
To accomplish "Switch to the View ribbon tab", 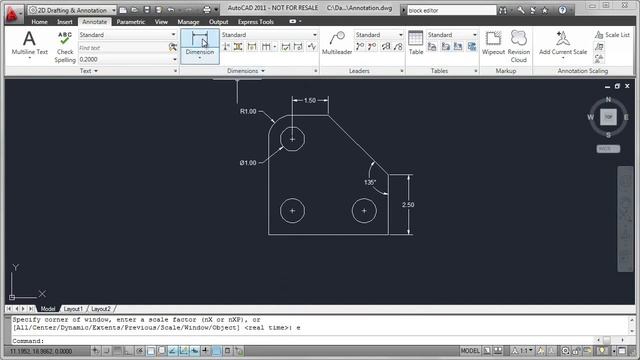I will [161, 22].
